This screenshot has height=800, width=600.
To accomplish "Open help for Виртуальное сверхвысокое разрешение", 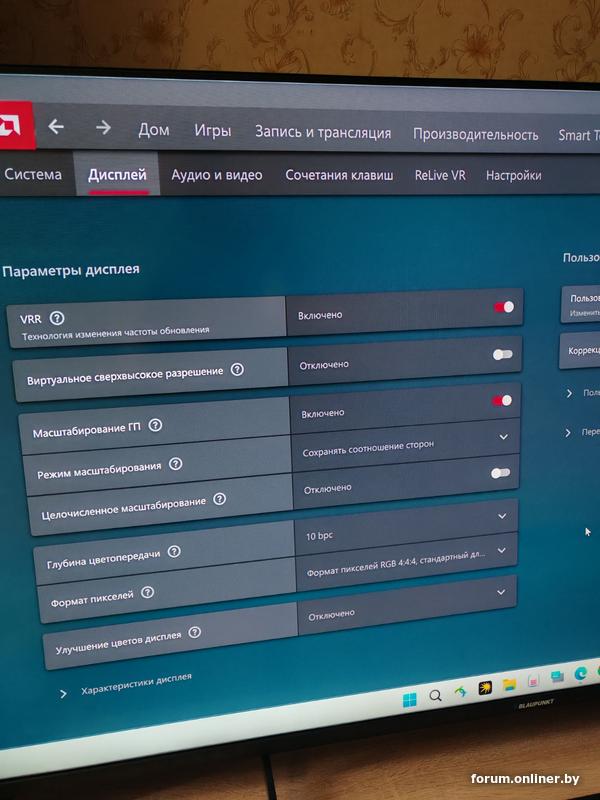I will click(237, 369).
